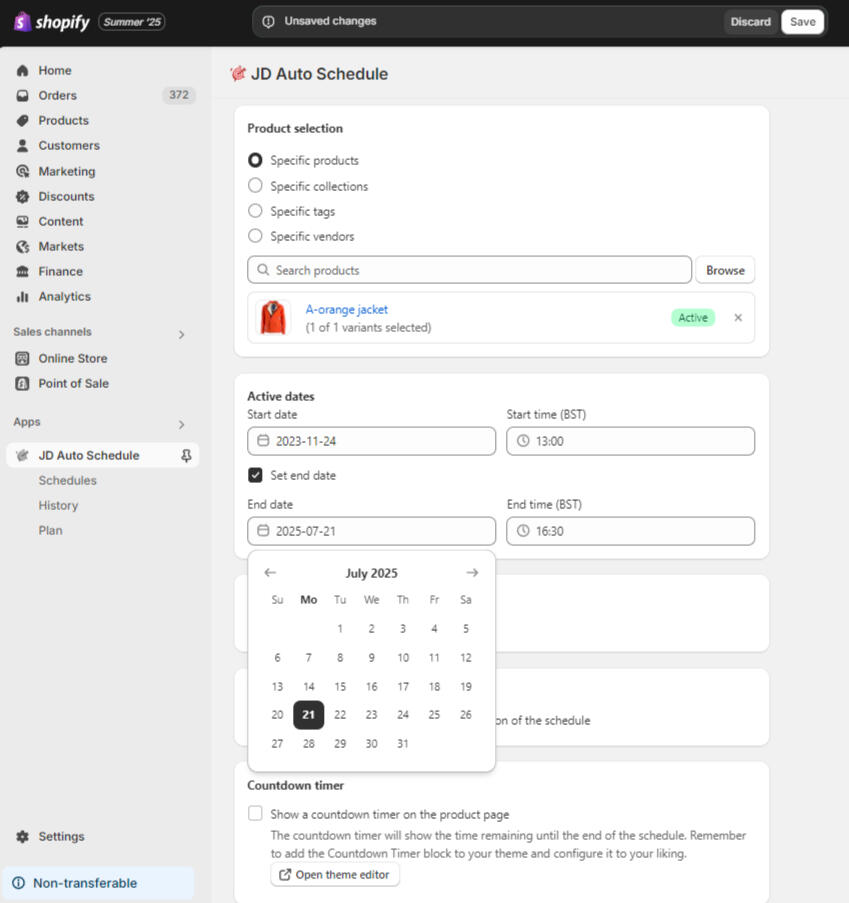Remove A-orange jacket with the X icon
Viewport: 849px width, 903px height.
(x=738, y=318)
